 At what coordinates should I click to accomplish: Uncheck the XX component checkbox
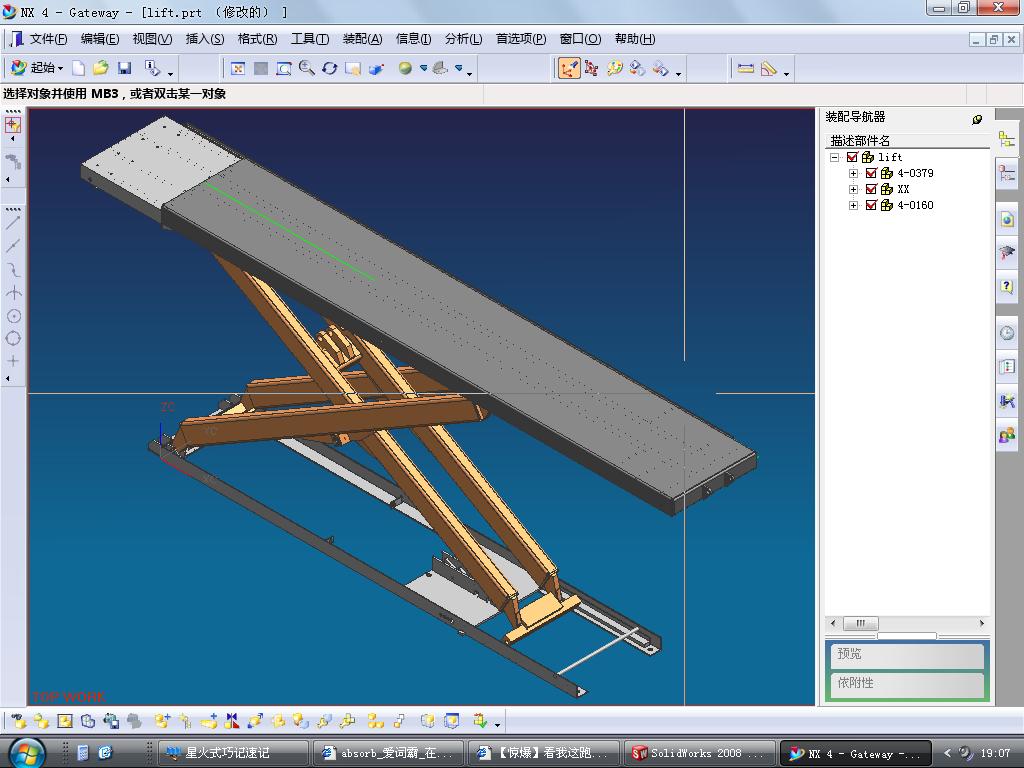(871, 189)
